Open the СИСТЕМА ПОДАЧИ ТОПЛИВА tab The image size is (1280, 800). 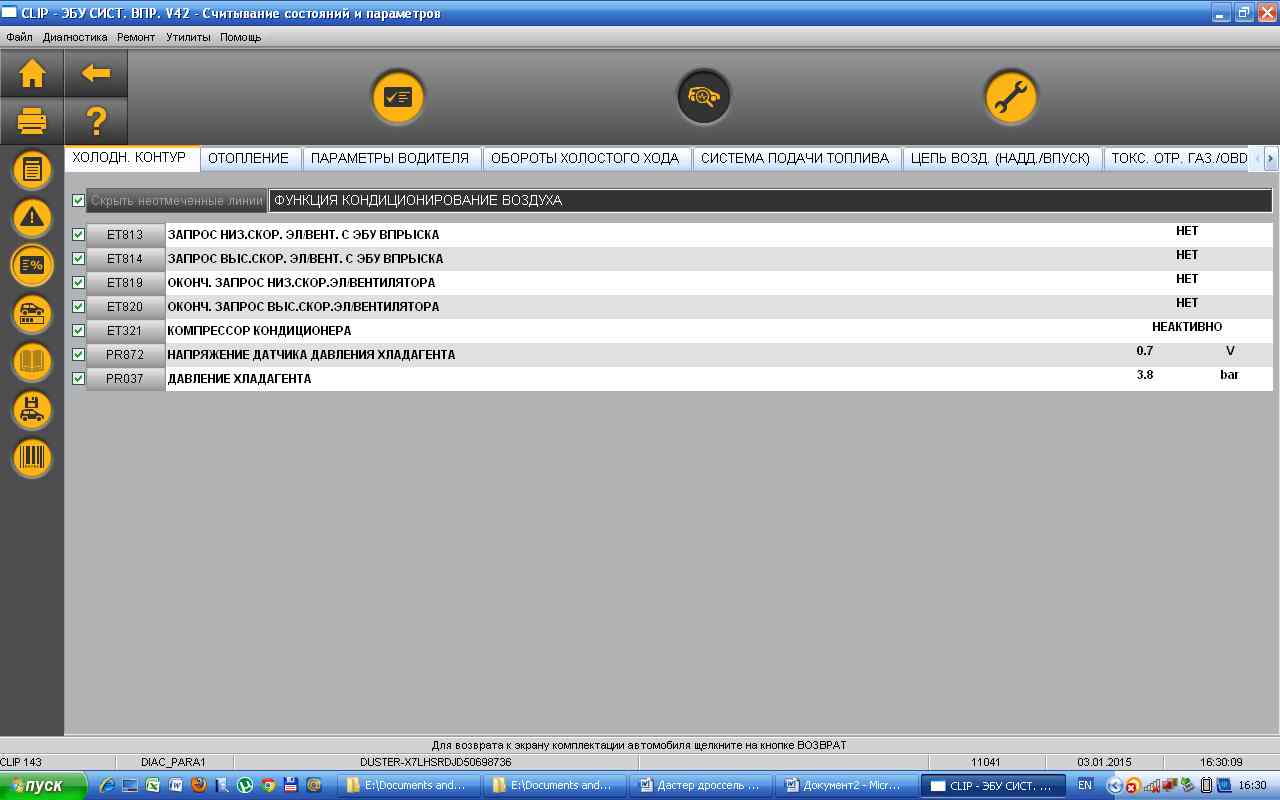(x=794, y=158)
